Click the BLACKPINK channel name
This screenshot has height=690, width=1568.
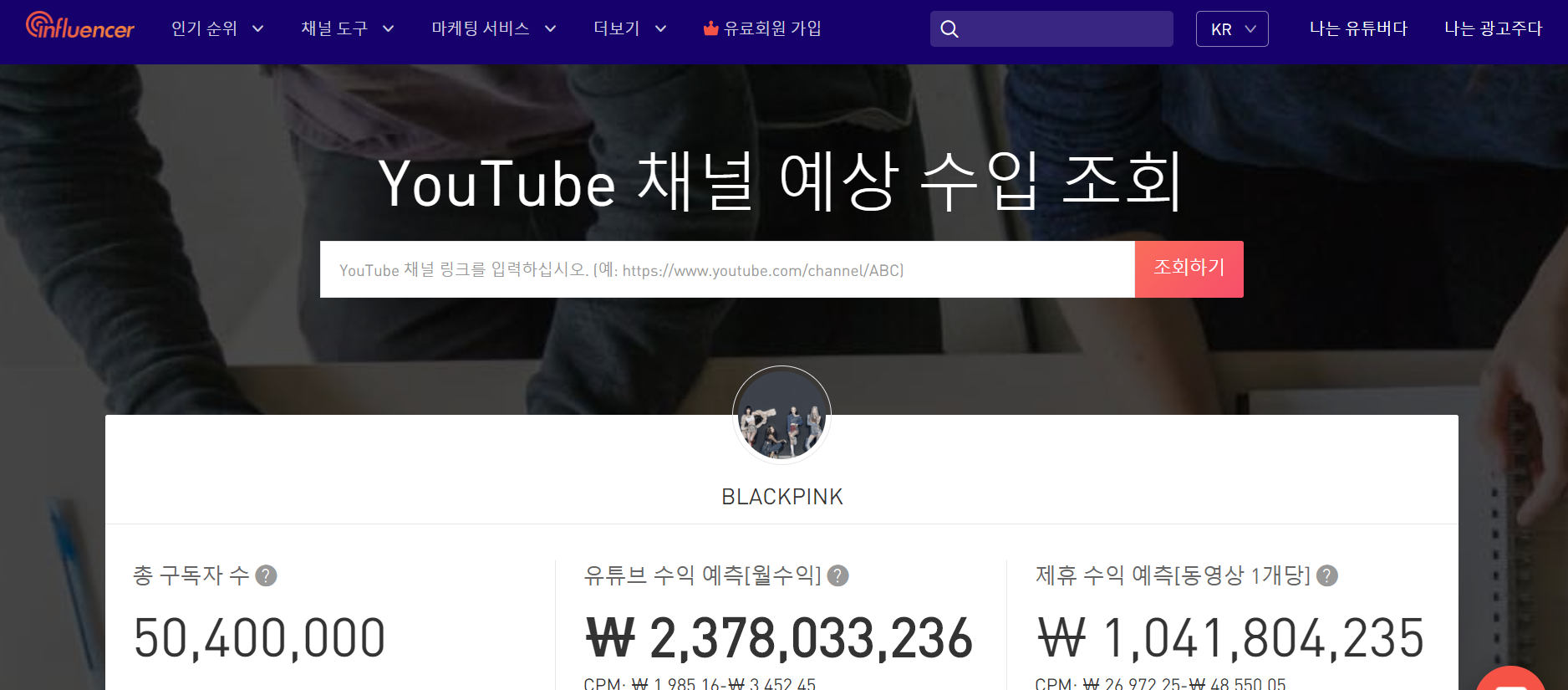[x=782, y=497]
